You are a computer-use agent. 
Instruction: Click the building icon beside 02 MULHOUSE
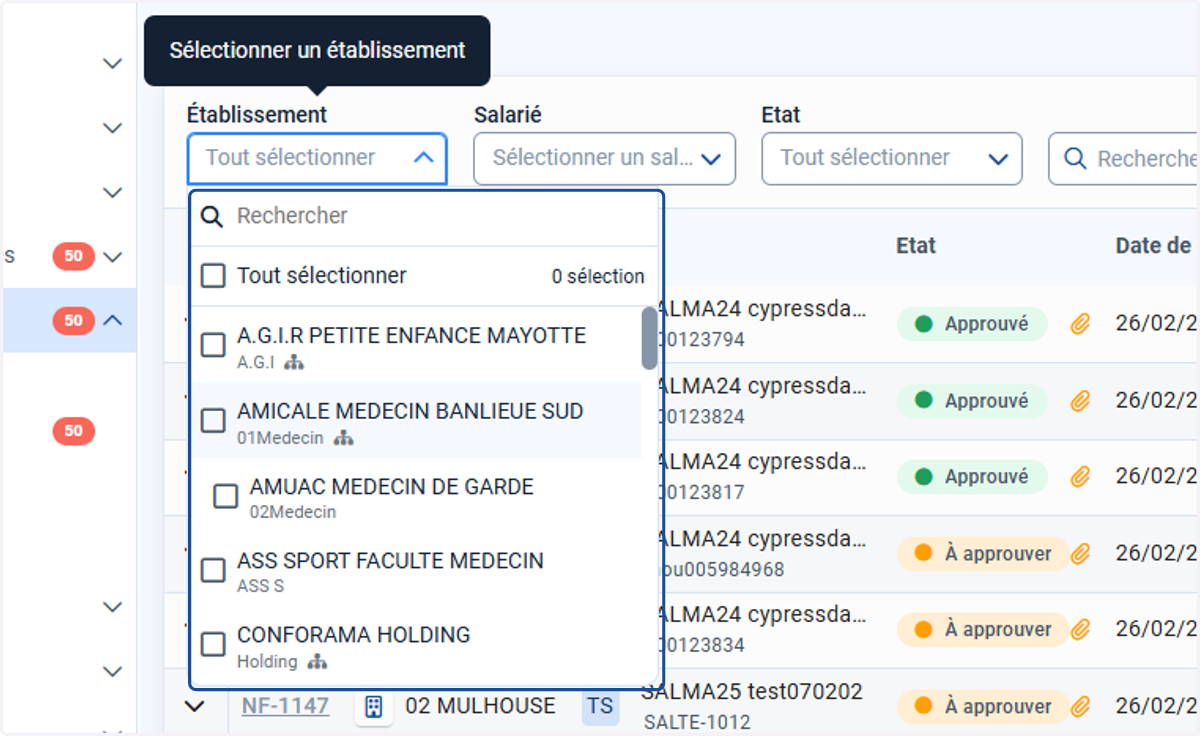(x=373, y=707)
